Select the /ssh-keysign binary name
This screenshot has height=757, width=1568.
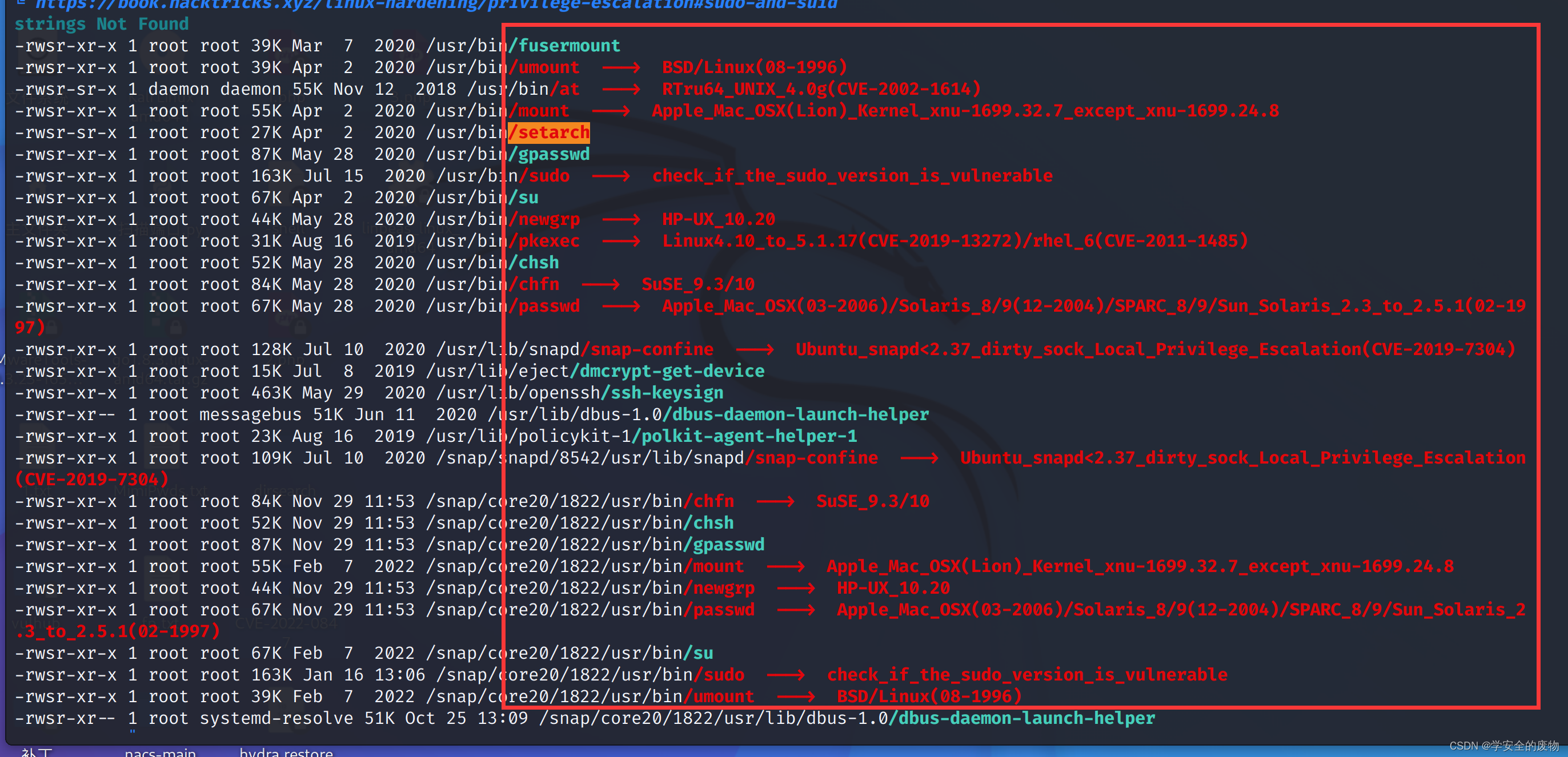[x=662, y=393]
